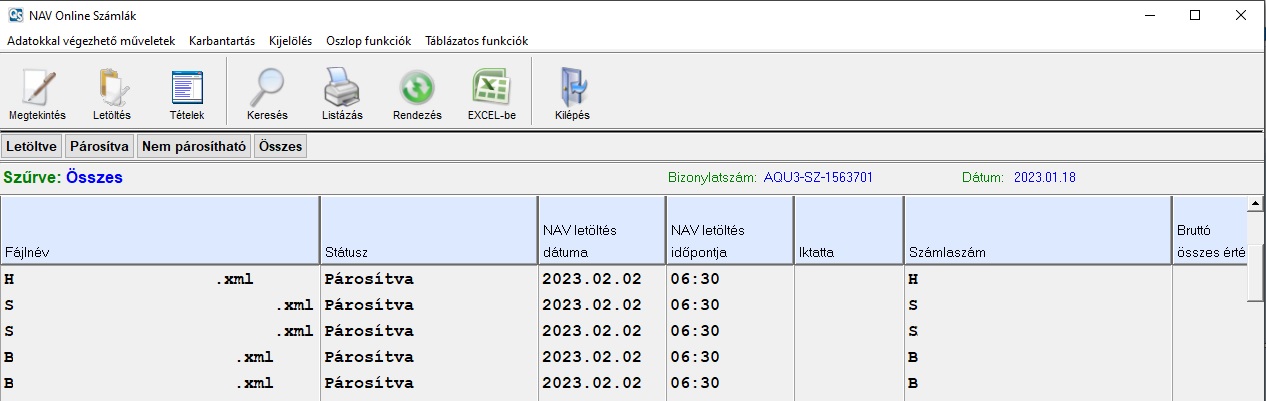
Task: Click the Számlaszám column header
Action: 1037,231
